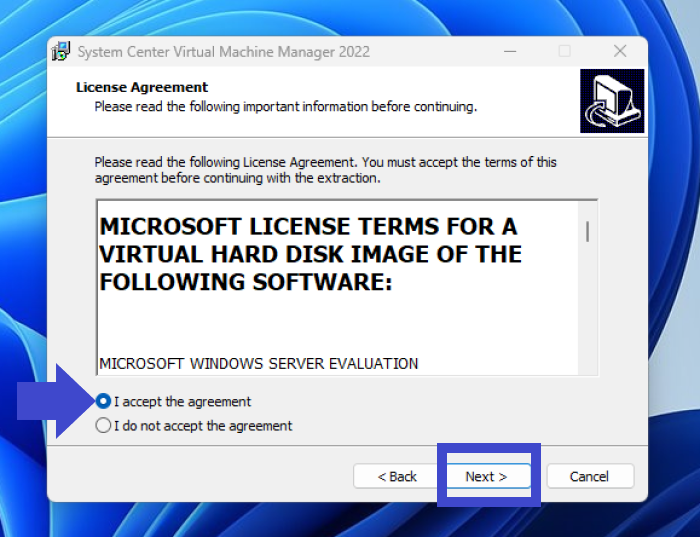Screen dimensions: 700x537
Task: Close the System Center setup window
Action: pos(620,51)
